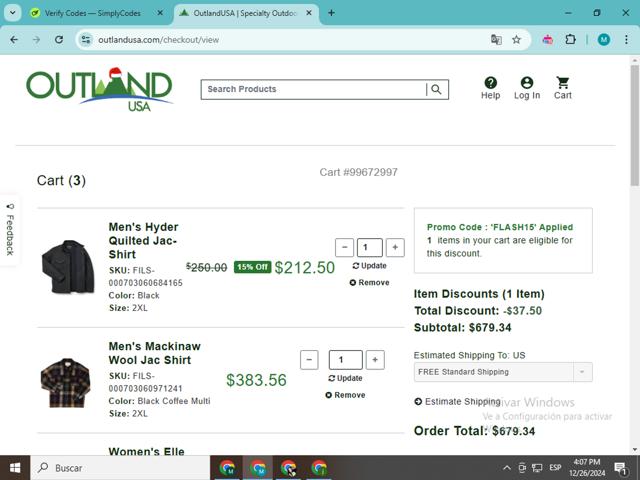The height and width of the screenshot is (480, 640).
Task: Open a new browser tab
Action: [x=331, y=13]
